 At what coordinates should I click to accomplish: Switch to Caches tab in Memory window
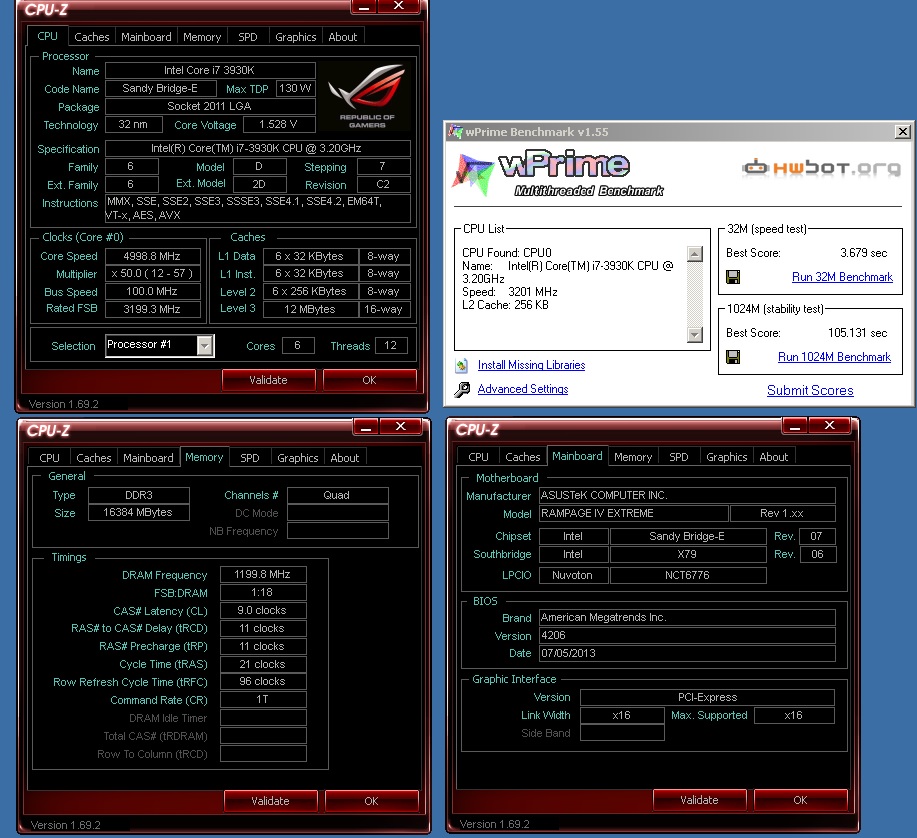(94, 458)
